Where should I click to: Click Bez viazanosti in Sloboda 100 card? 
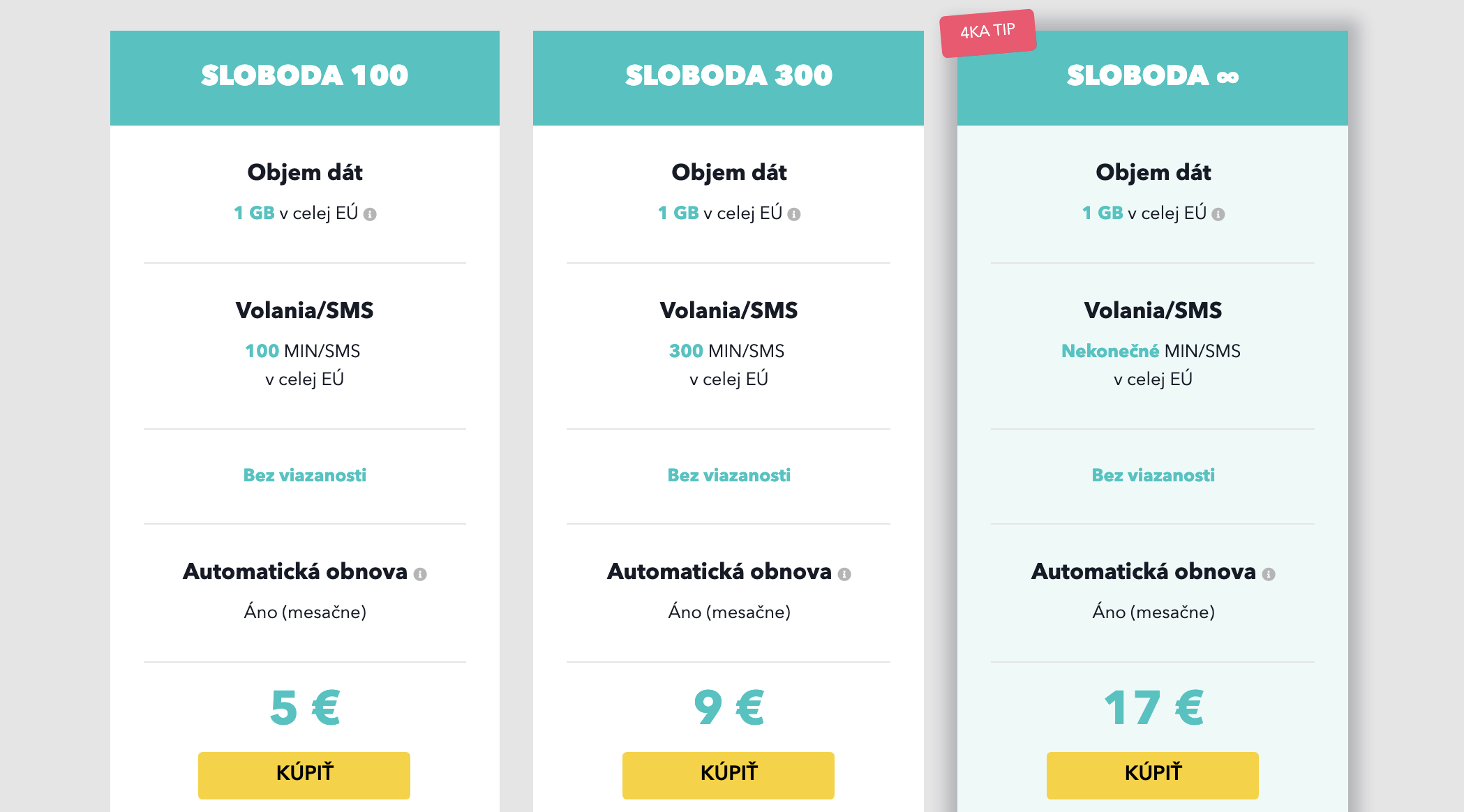305,475
